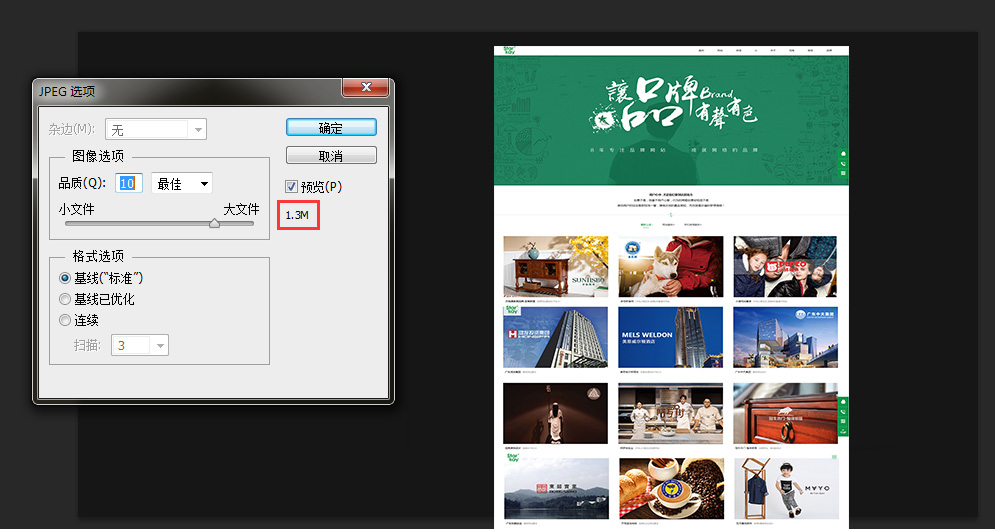Select the 基线("标准") radio option
Viewport: 995px width, 529px height.
66,278
